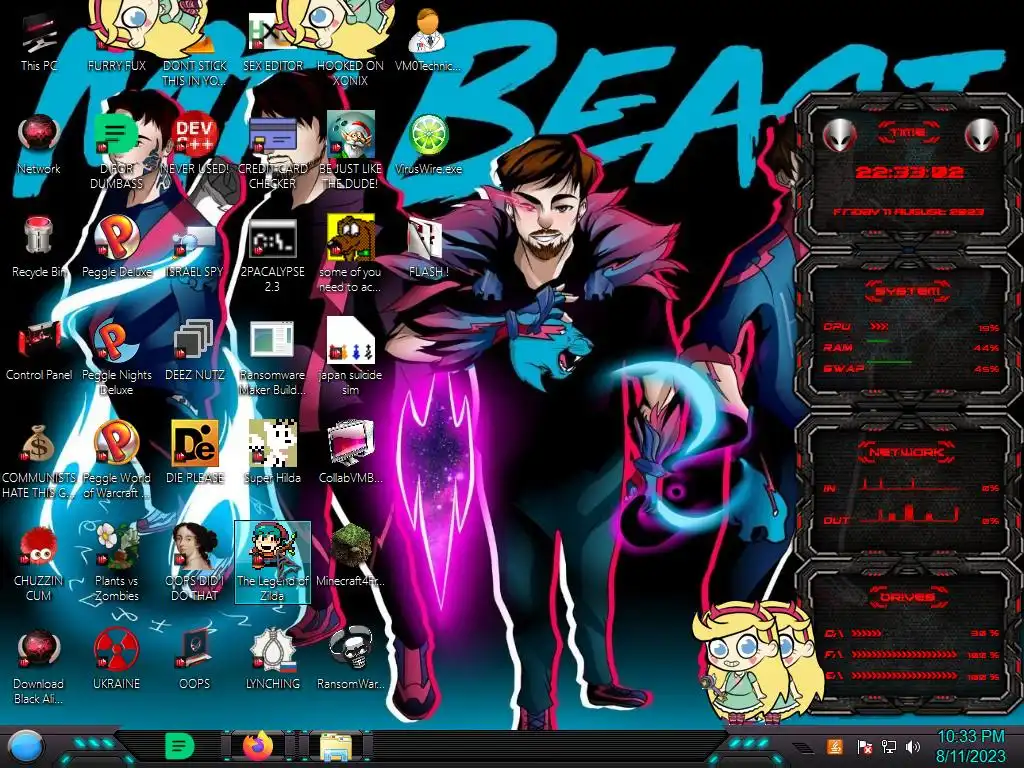Show hidden tray icons striped button

tap(802, 747)
